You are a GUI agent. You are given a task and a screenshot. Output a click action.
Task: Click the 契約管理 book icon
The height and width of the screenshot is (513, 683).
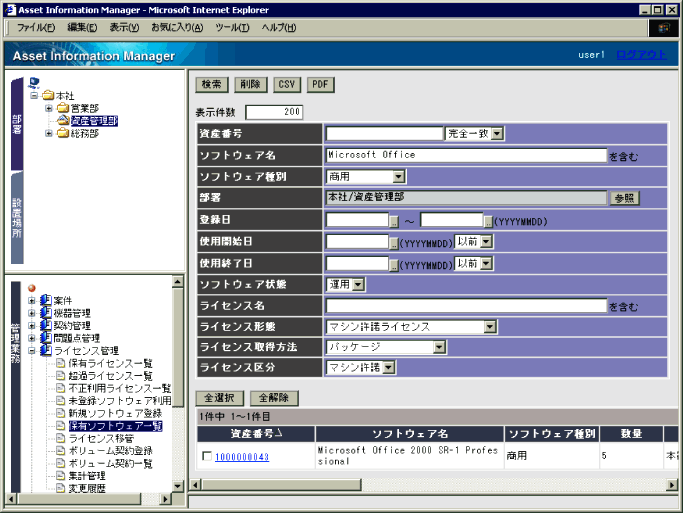pos(46,325)
